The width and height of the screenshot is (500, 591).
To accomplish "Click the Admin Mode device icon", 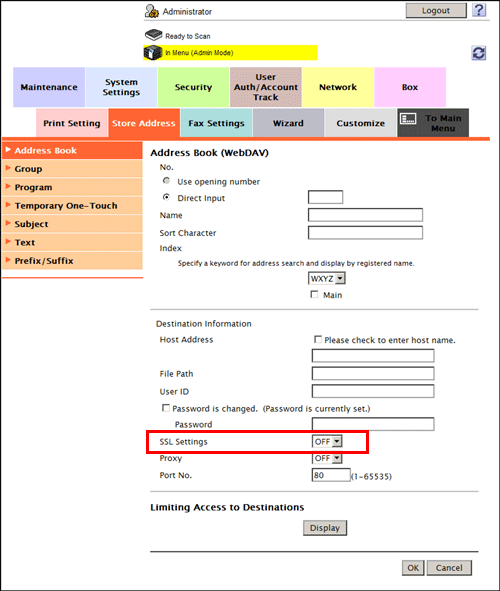I will [x=153, y=53].
